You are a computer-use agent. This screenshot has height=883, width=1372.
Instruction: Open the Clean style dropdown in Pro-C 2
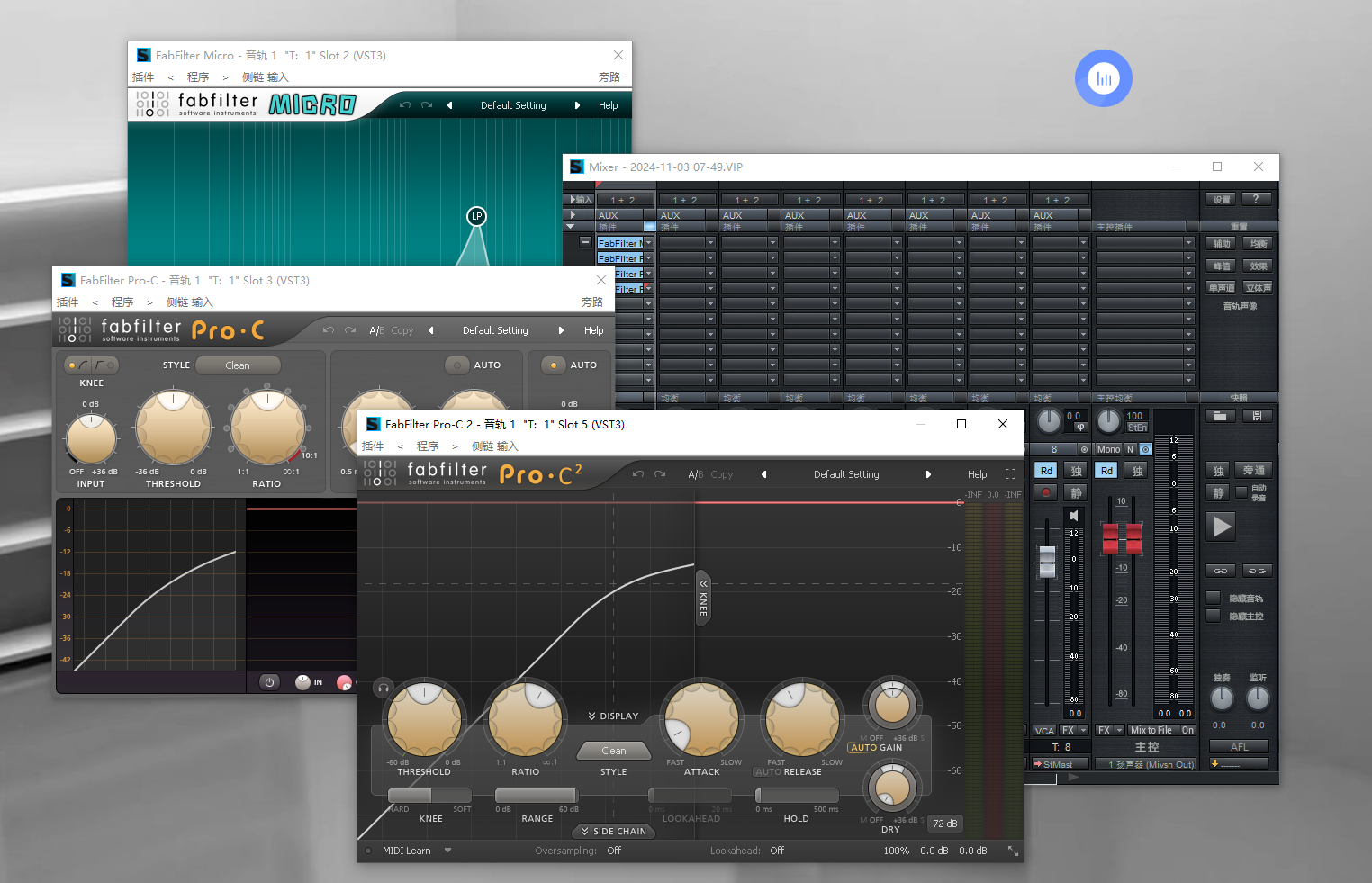click(x=614, y=751)
